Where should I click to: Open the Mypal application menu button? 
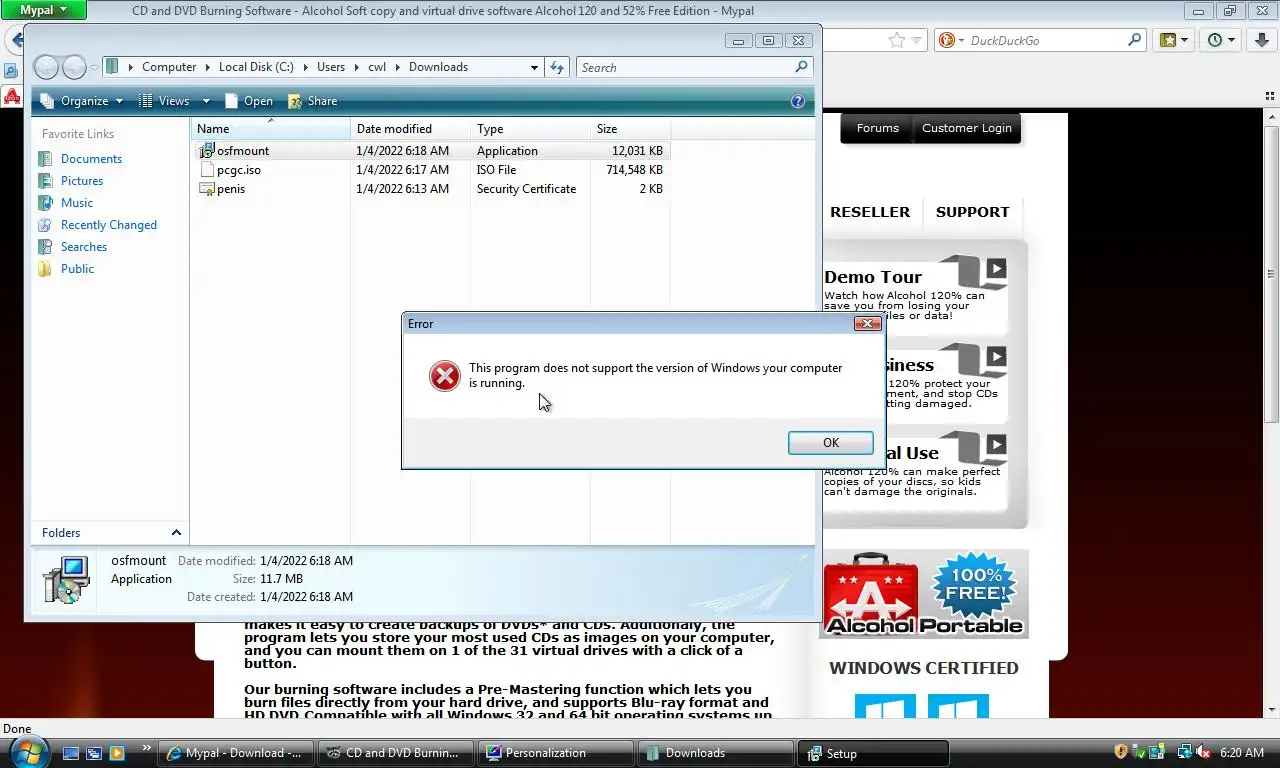tap(43, 10)
